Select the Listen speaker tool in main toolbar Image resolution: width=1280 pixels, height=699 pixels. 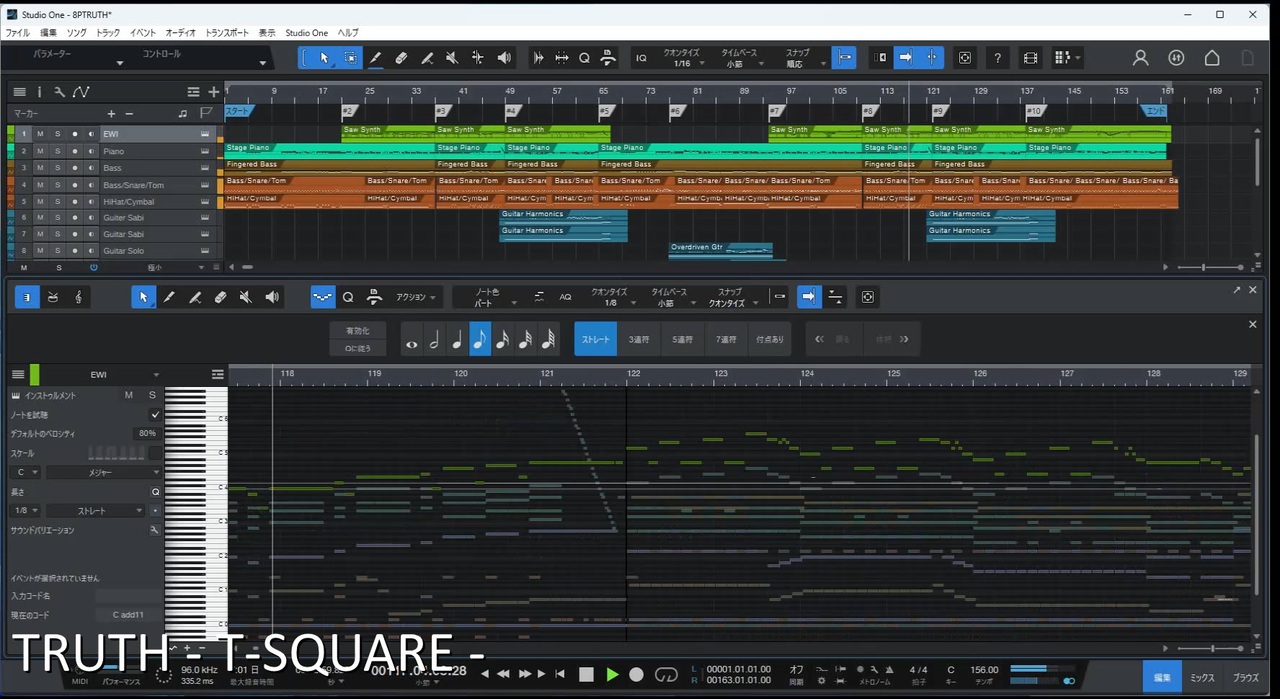[504, 58]
